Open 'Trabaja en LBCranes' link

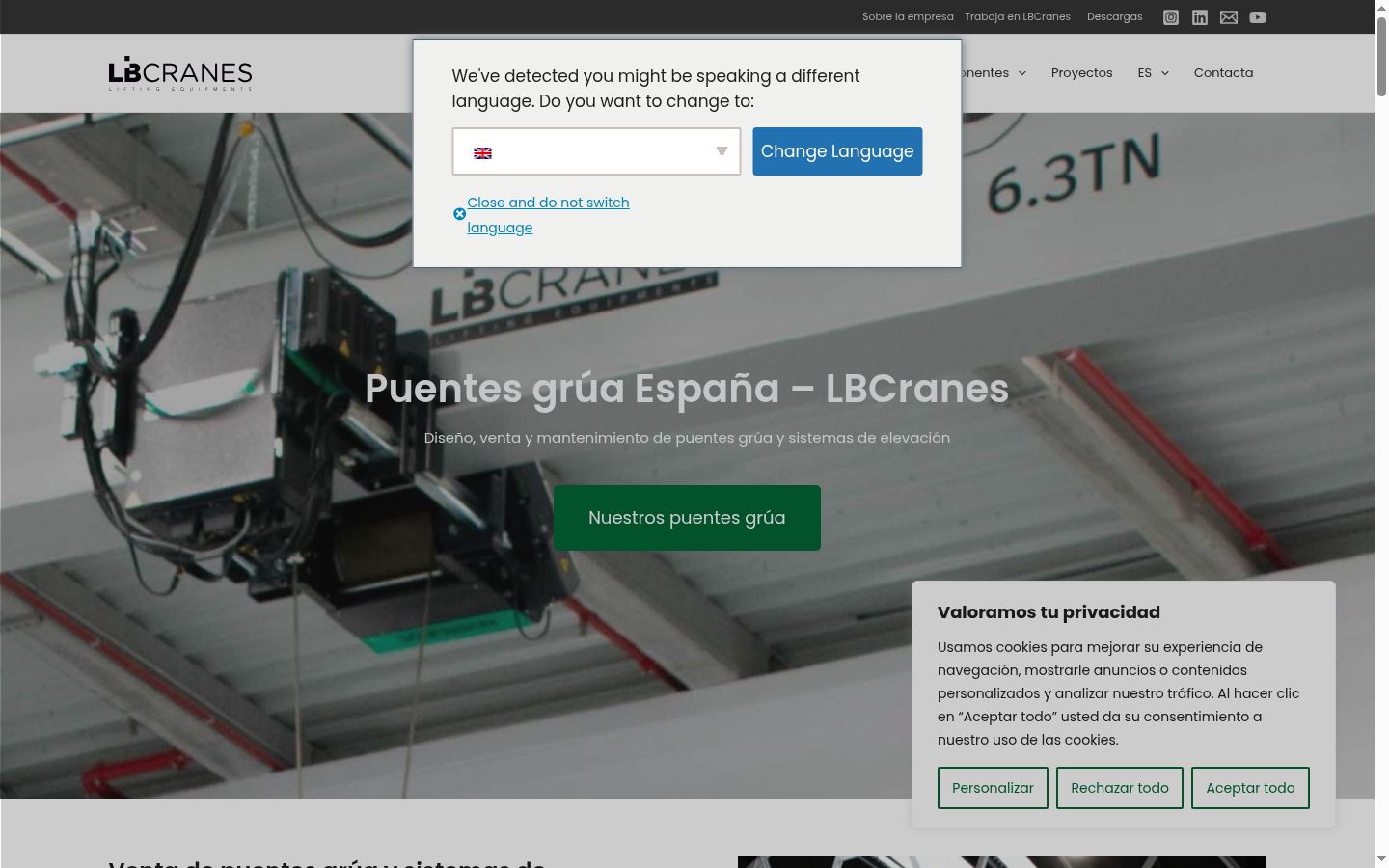click(x=1018, y=16)
